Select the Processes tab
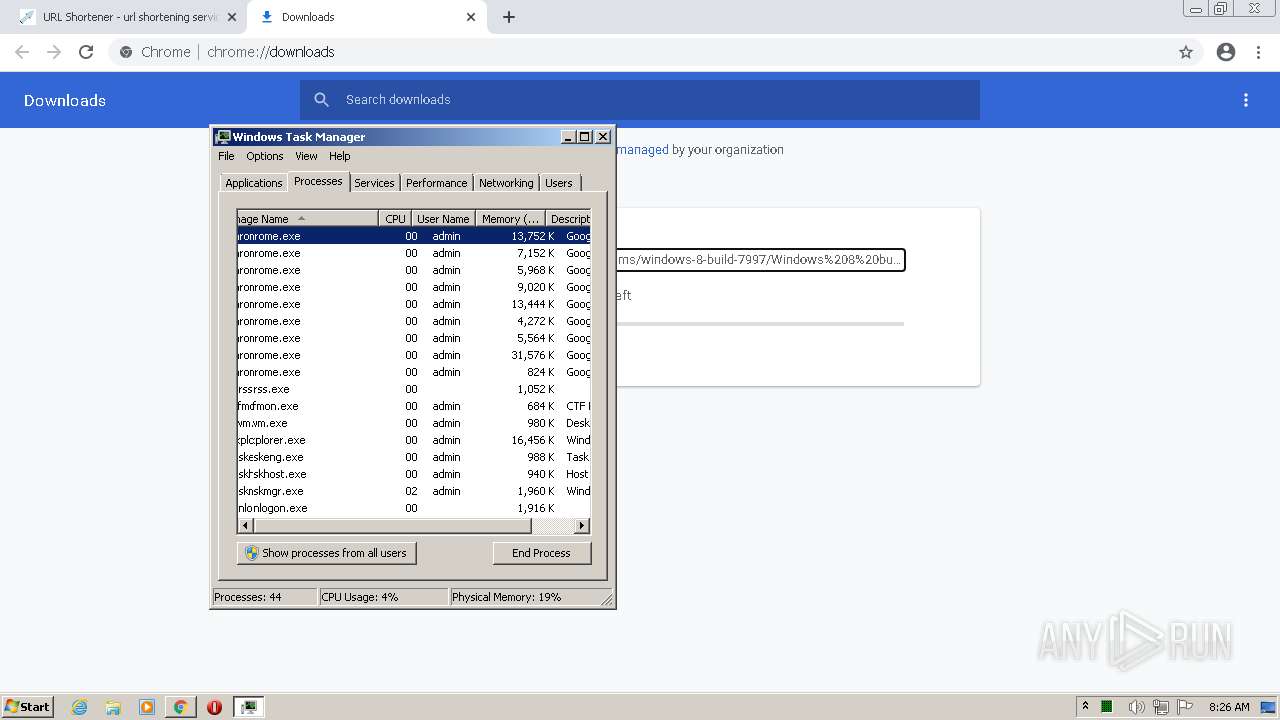The height and width of the screenshot is (720, 1280). coord(318,181)
